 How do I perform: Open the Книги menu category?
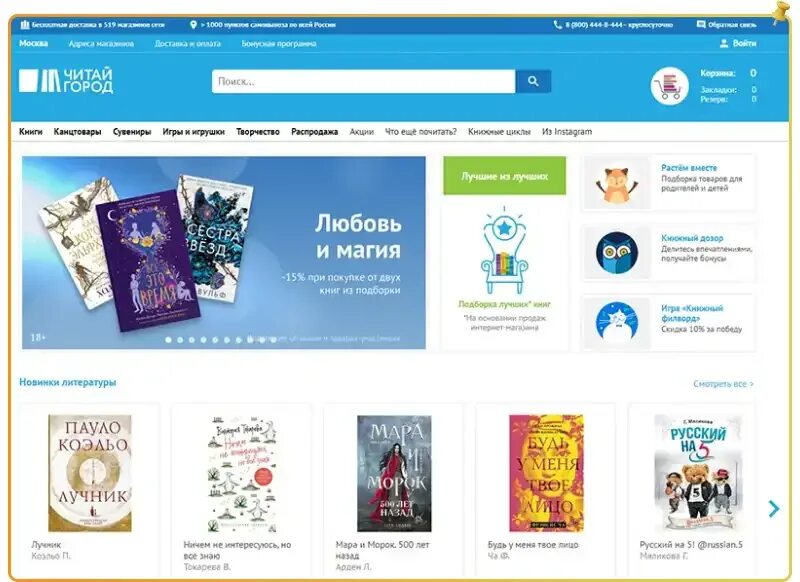point(31,132)
